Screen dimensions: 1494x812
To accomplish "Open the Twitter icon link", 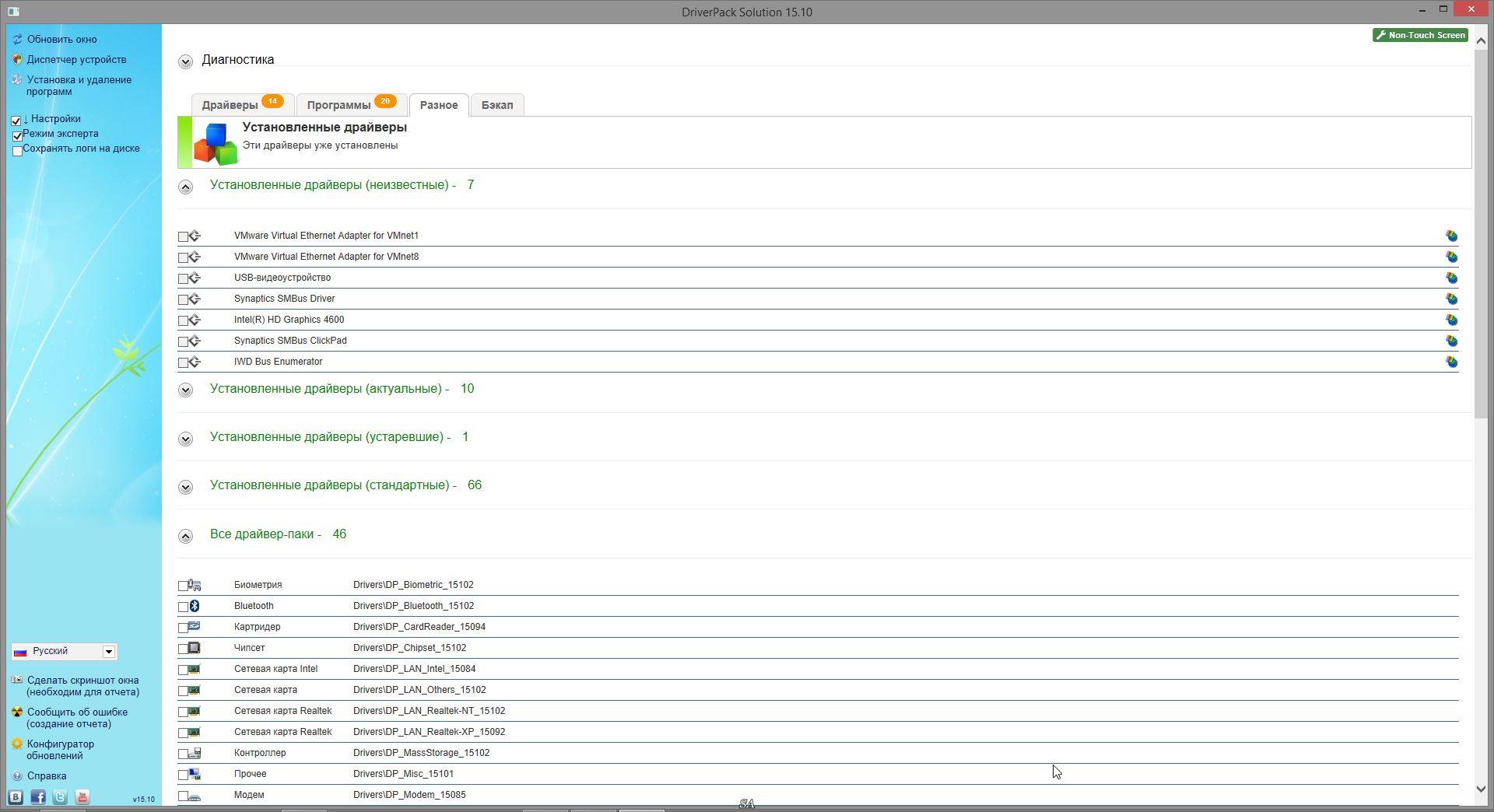I will pyautogui.click(x=60, y=797).
